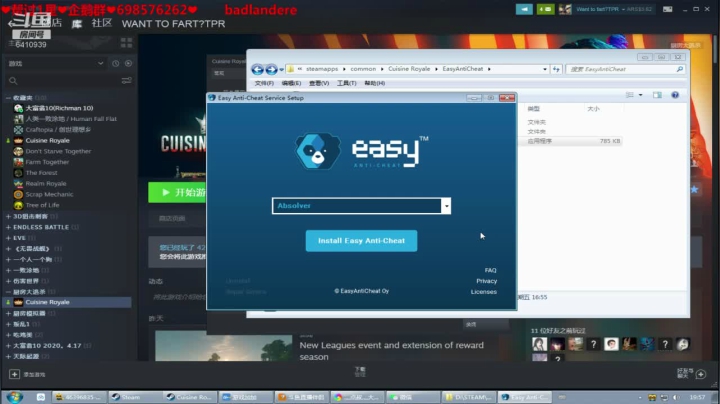
Task: Click the volume icon in the system tray
Action: pos(676,397)
